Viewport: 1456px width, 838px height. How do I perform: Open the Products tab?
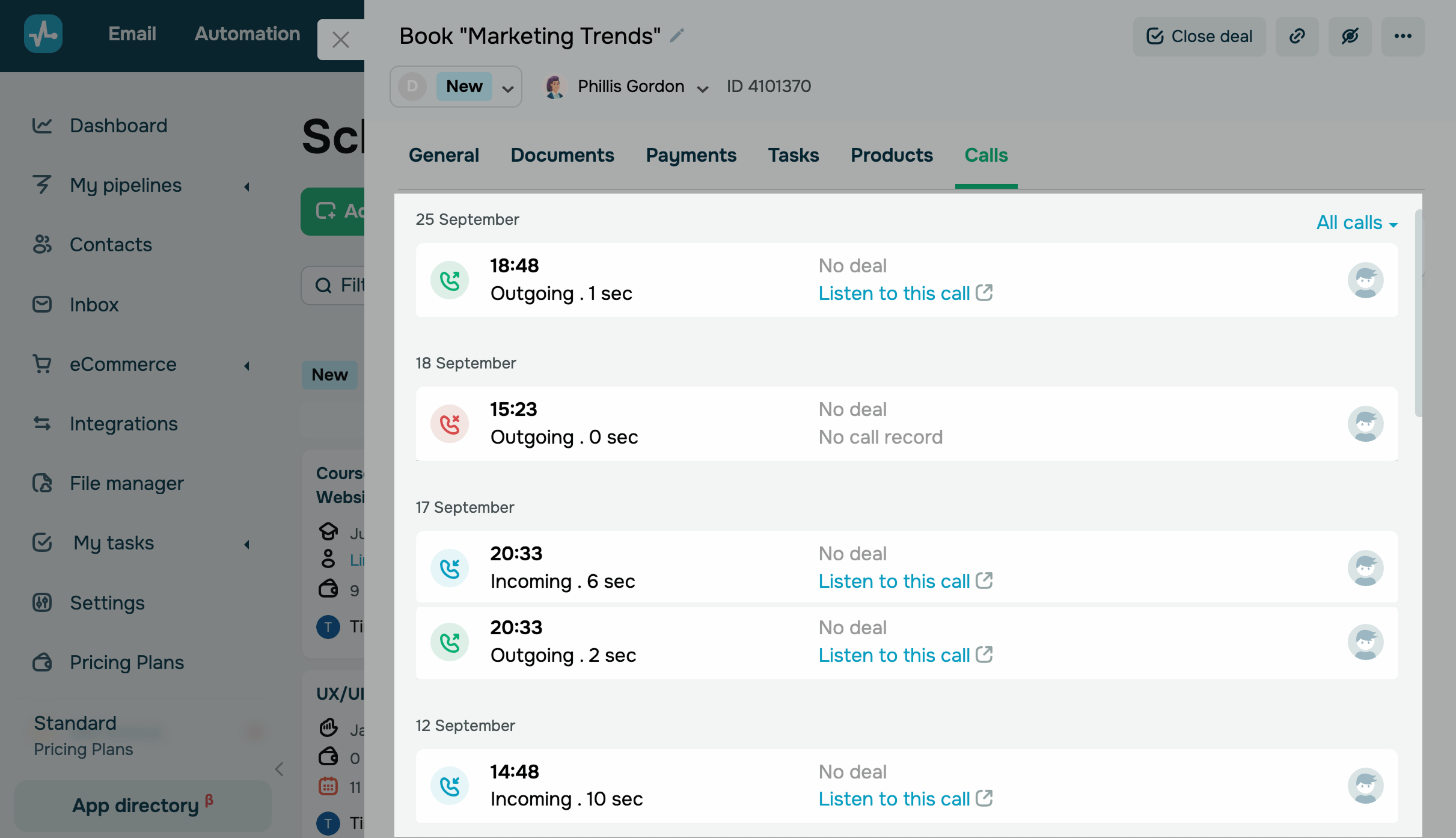coord(892,155)
